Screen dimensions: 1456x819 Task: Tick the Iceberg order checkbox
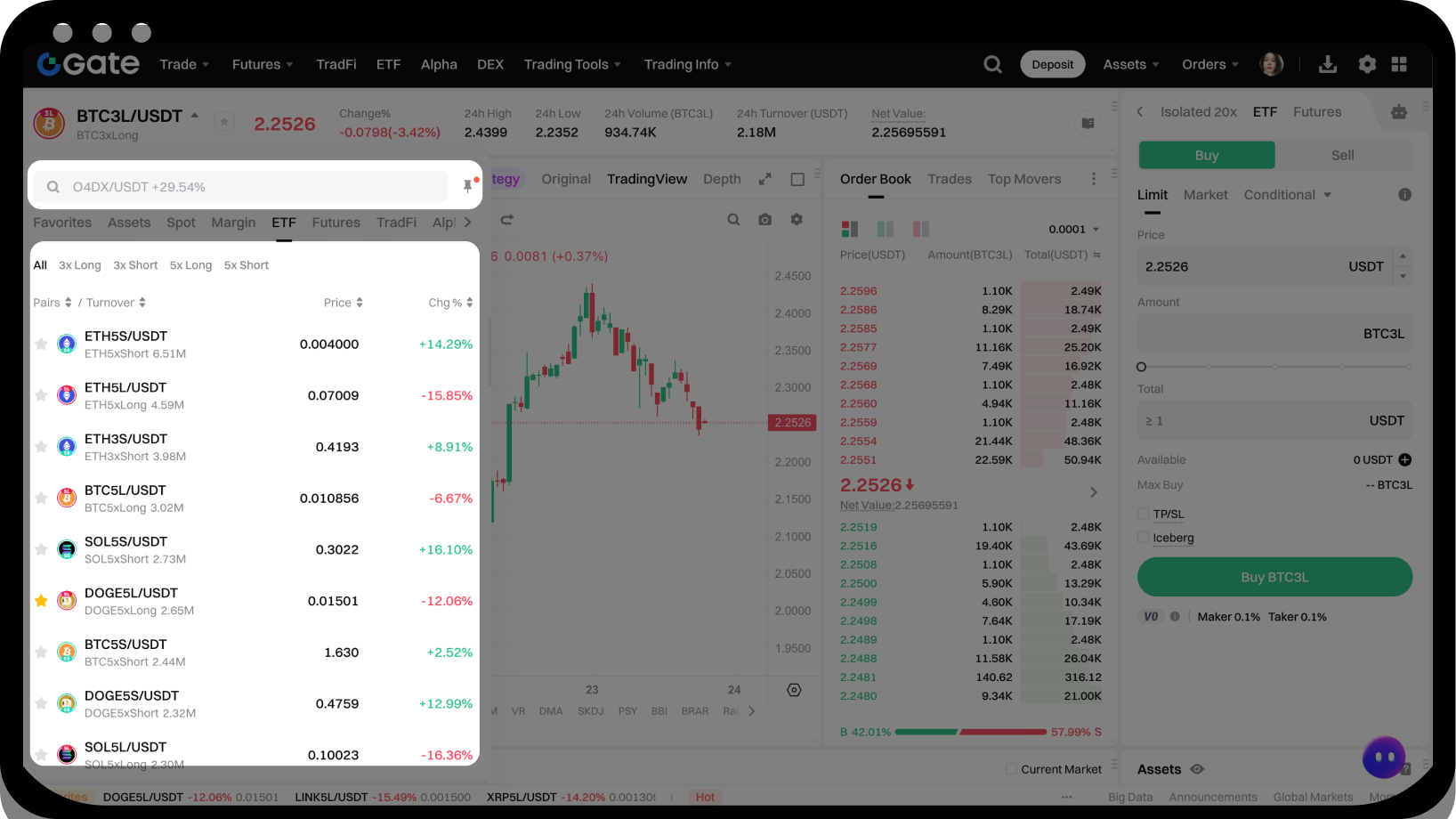click(1144, 538)
